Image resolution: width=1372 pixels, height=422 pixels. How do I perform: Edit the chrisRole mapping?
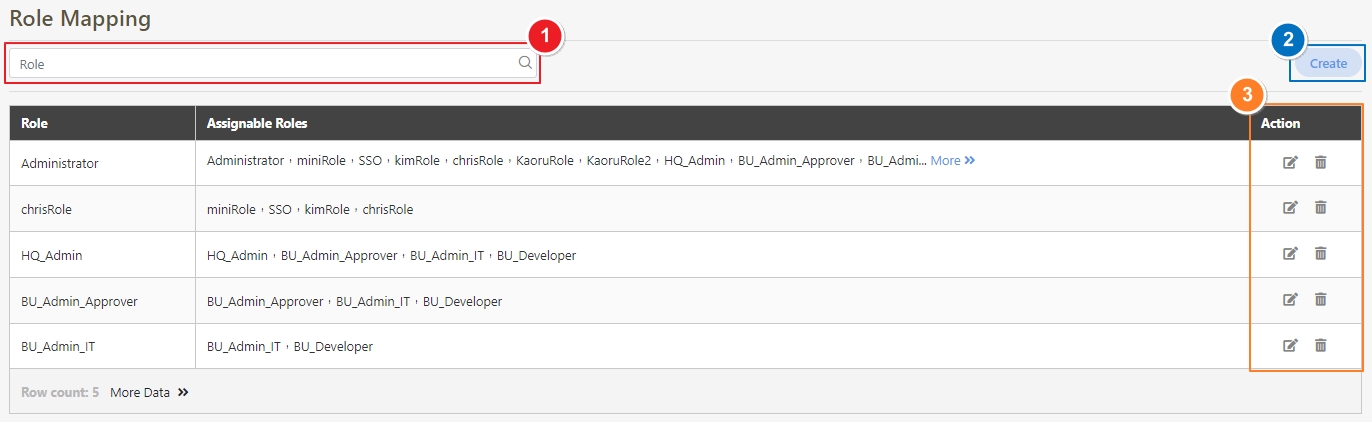click(x=1290, y=208)
